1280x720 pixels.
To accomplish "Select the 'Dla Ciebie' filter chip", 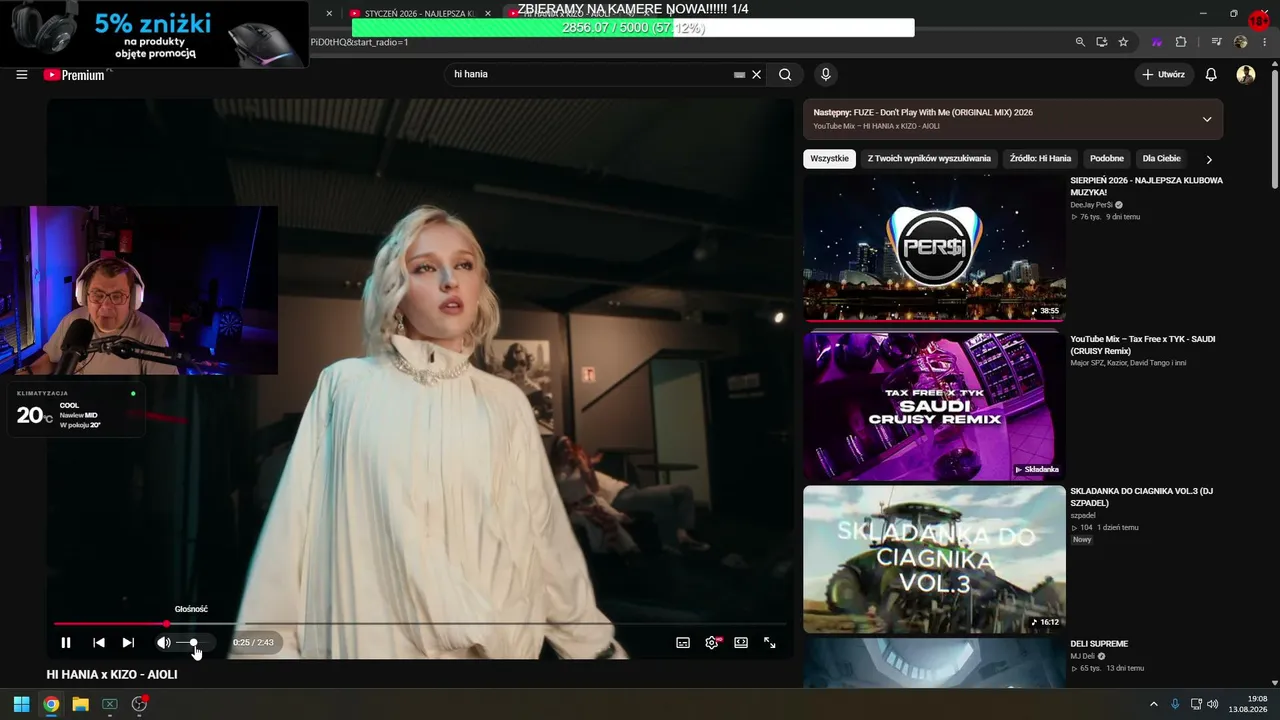I will pos(1161,158).
